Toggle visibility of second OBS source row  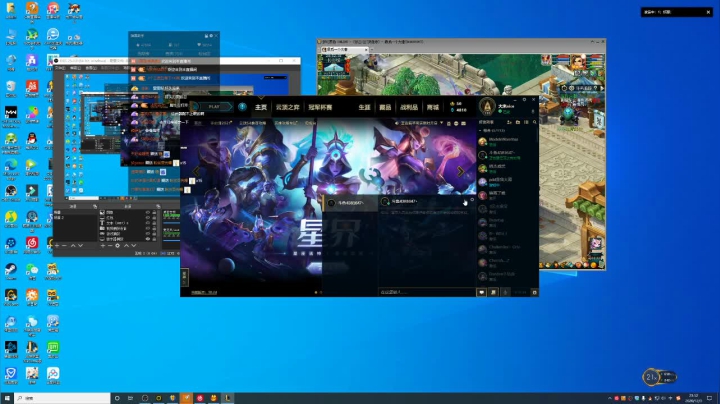click(x=148, y=218)
